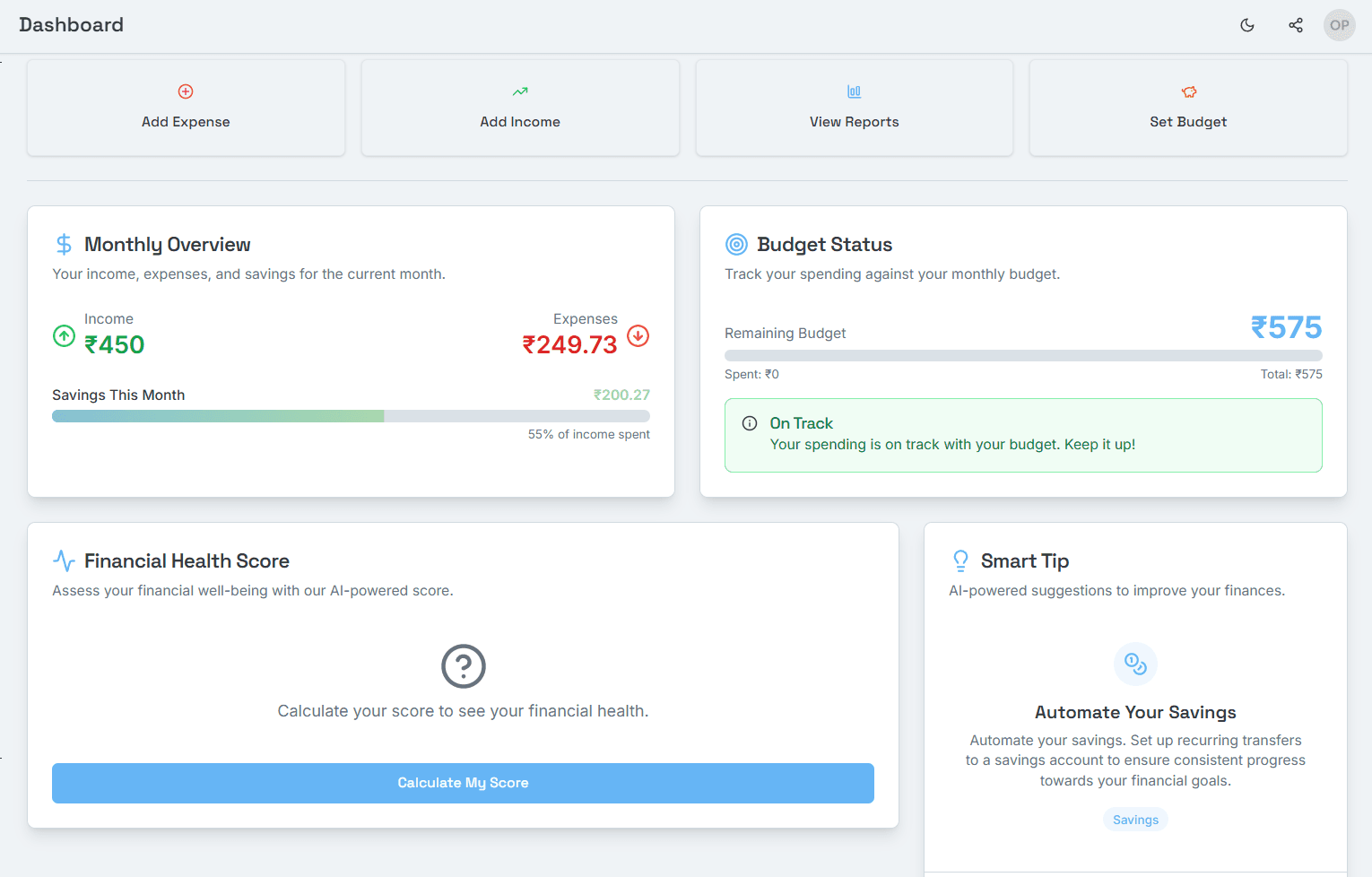1372x877 pixels.
Task: Click the green income up-arrow icon
Action: [x=64, y=336]
